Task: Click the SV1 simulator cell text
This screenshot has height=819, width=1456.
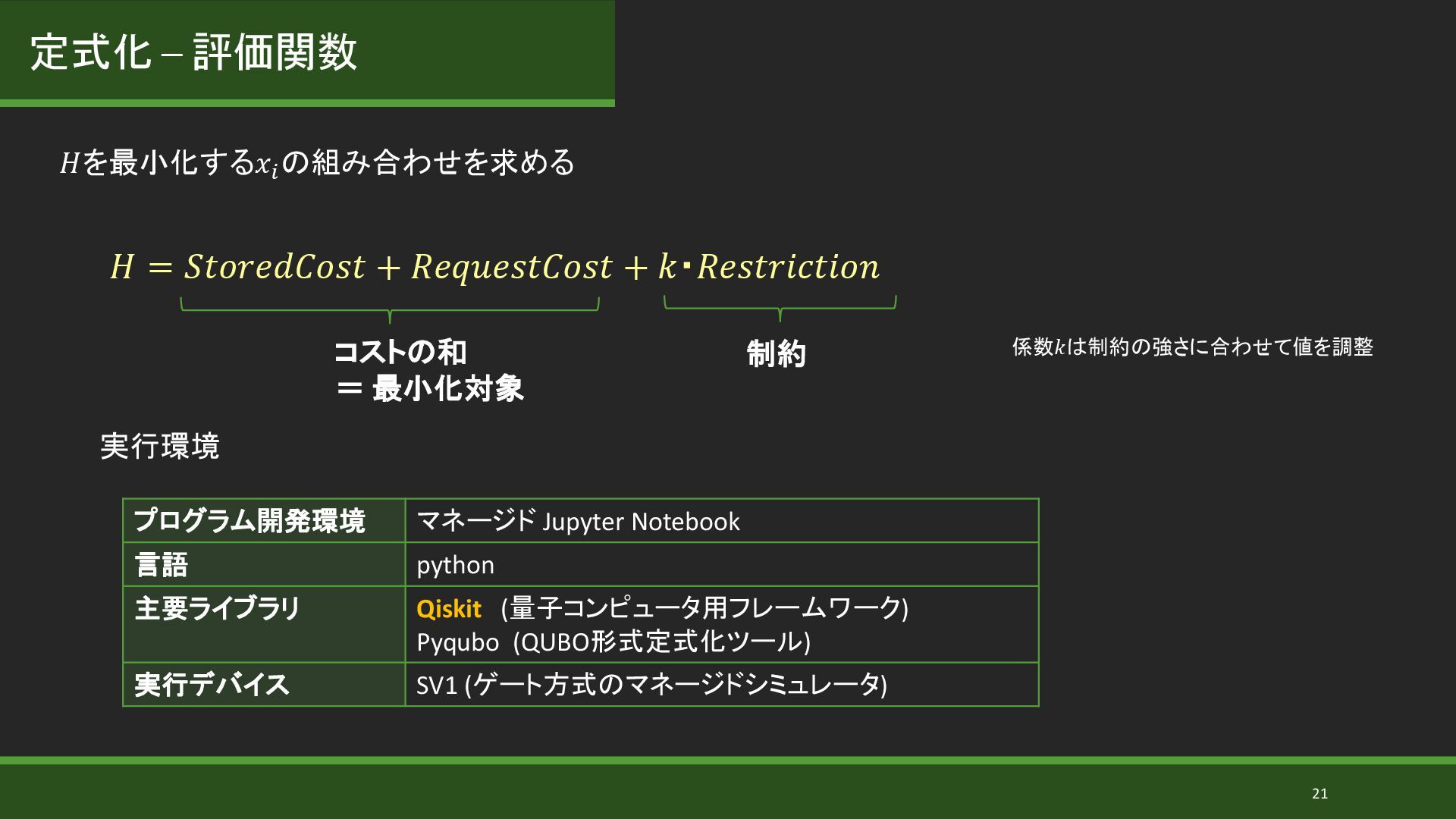Action: [651, 685]
